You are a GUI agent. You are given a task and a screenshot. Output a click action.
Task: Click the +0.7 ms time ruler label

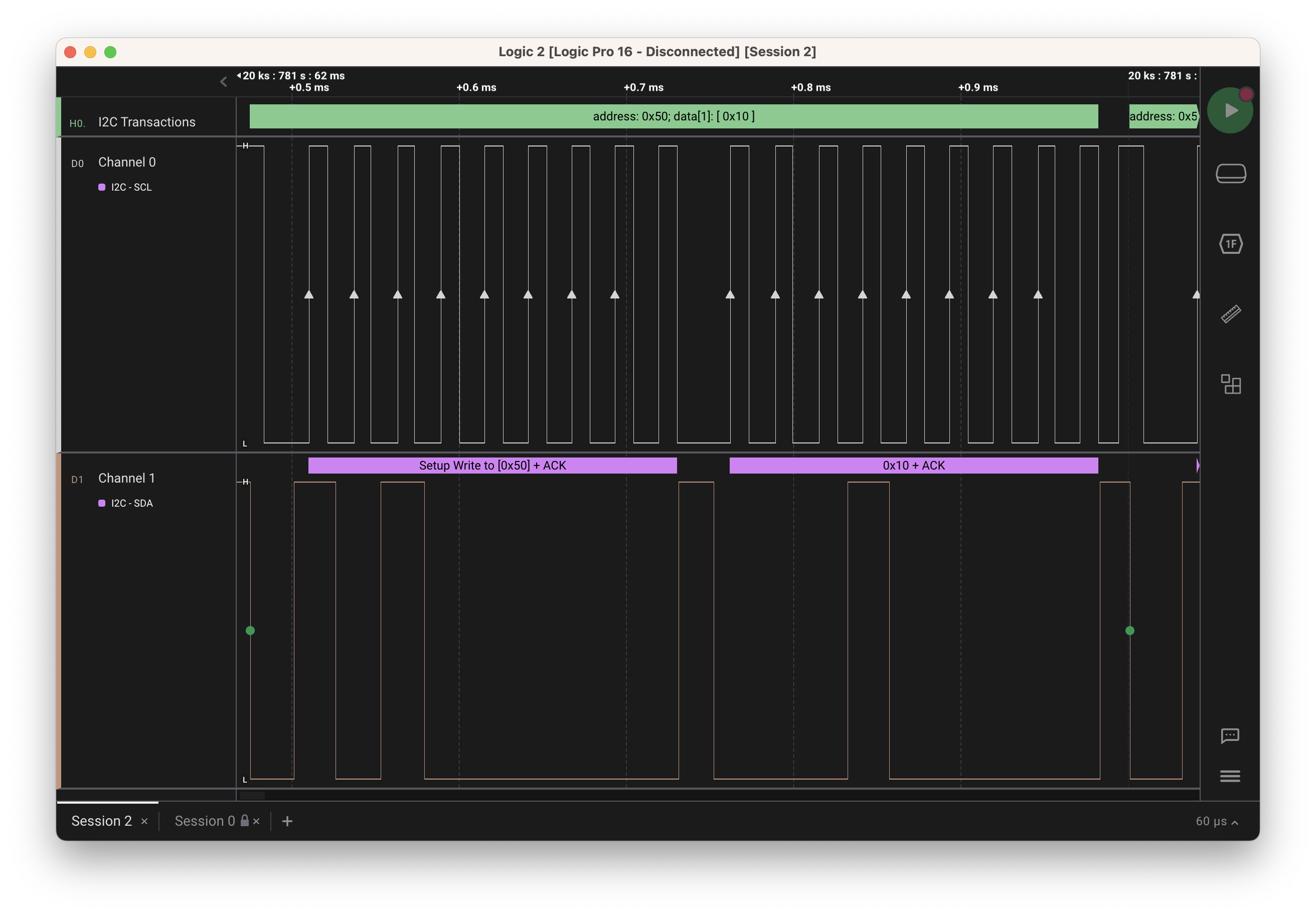643,88
